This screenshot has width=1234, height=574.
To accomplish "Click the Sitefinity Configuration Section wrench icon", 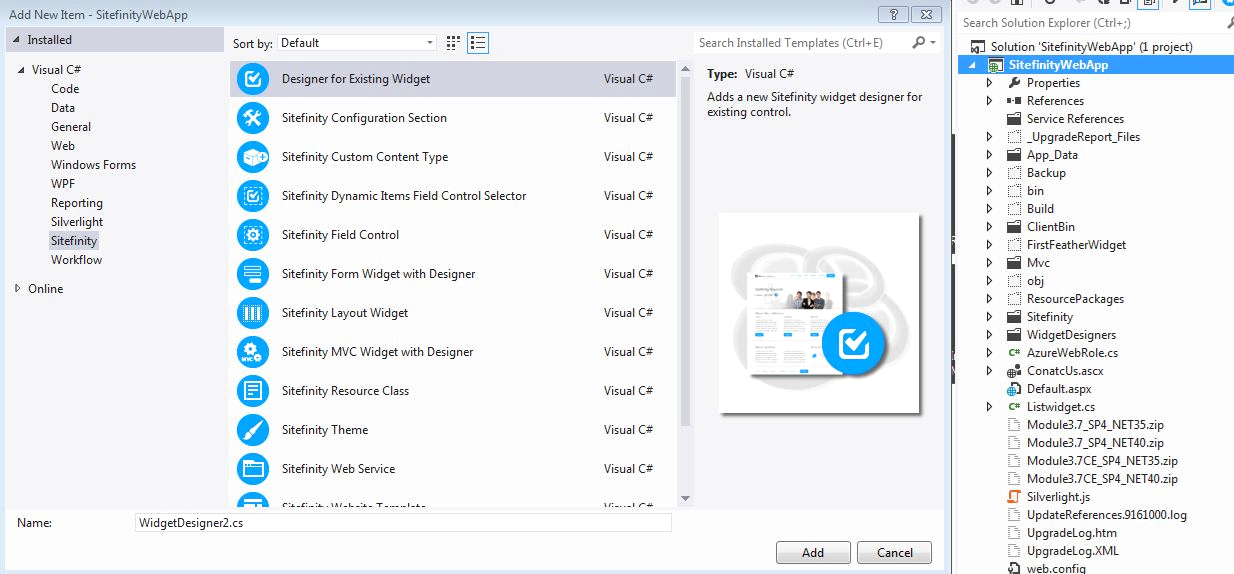I will tap(253, 118).
